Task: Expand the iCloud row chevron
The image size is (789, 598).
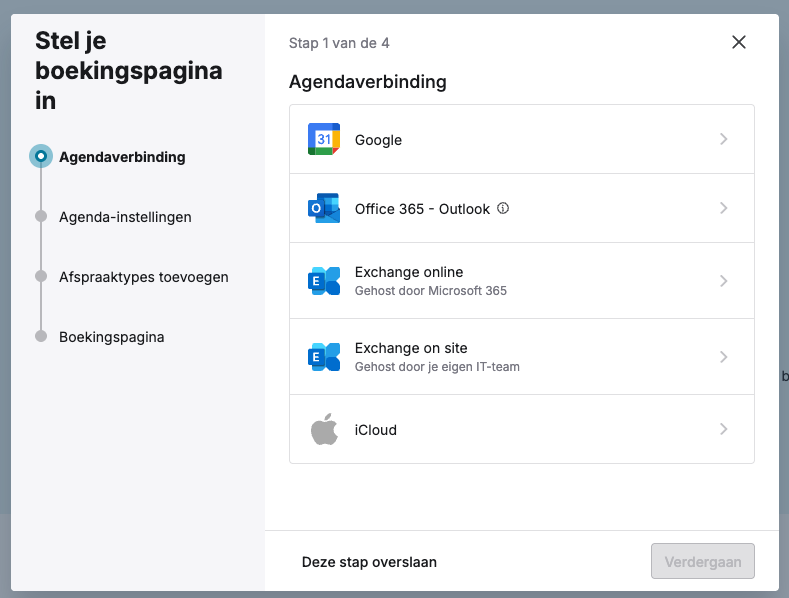Action: coord(723,429)
